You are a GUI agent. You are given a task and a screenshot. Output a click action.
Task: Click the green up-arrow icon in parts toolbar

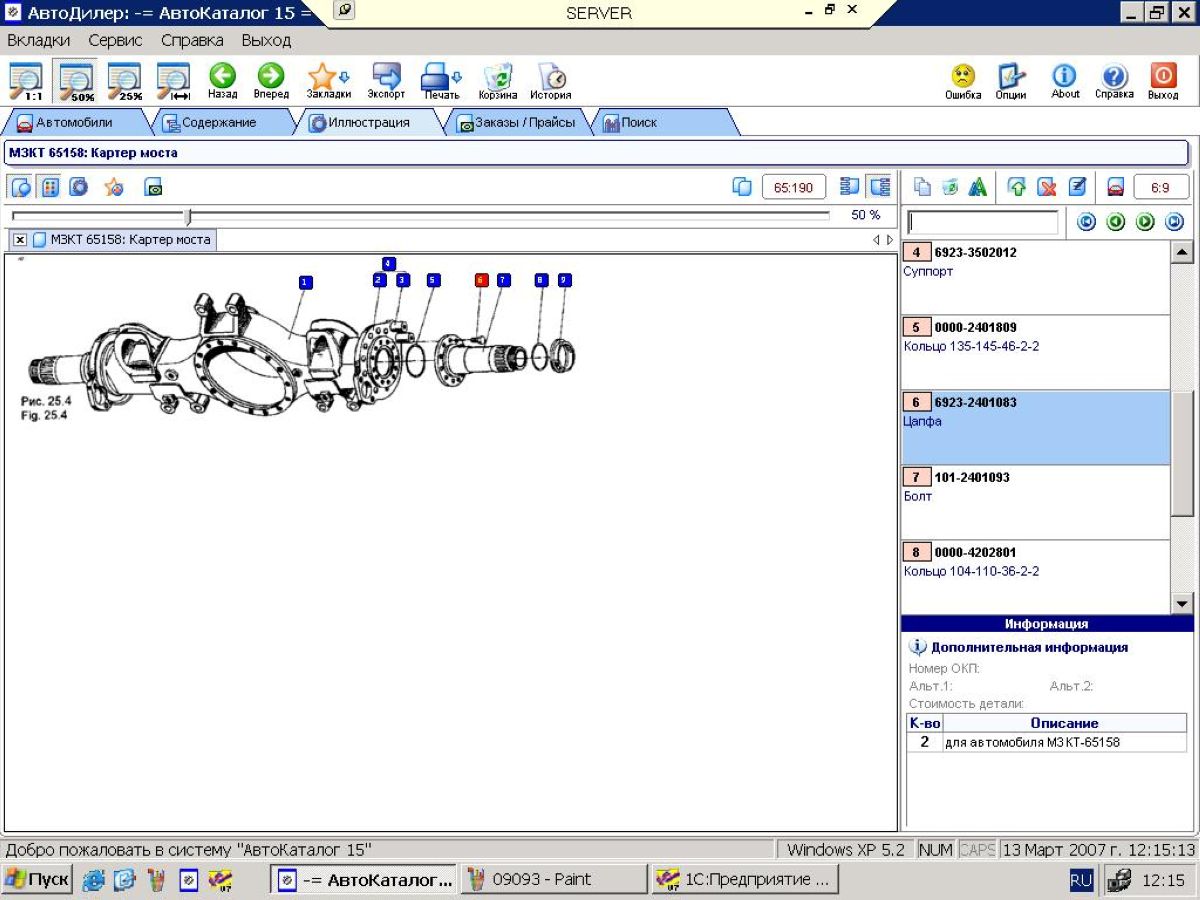(x=1017, y=187)
